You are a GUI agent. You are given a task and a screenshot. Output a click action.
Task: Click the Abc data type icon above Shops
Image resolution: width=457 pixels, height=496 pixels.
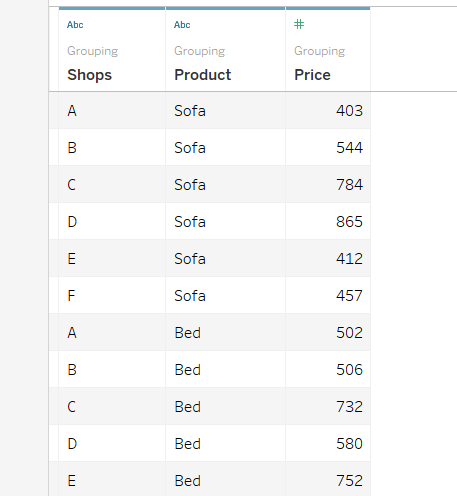(75, 25)
